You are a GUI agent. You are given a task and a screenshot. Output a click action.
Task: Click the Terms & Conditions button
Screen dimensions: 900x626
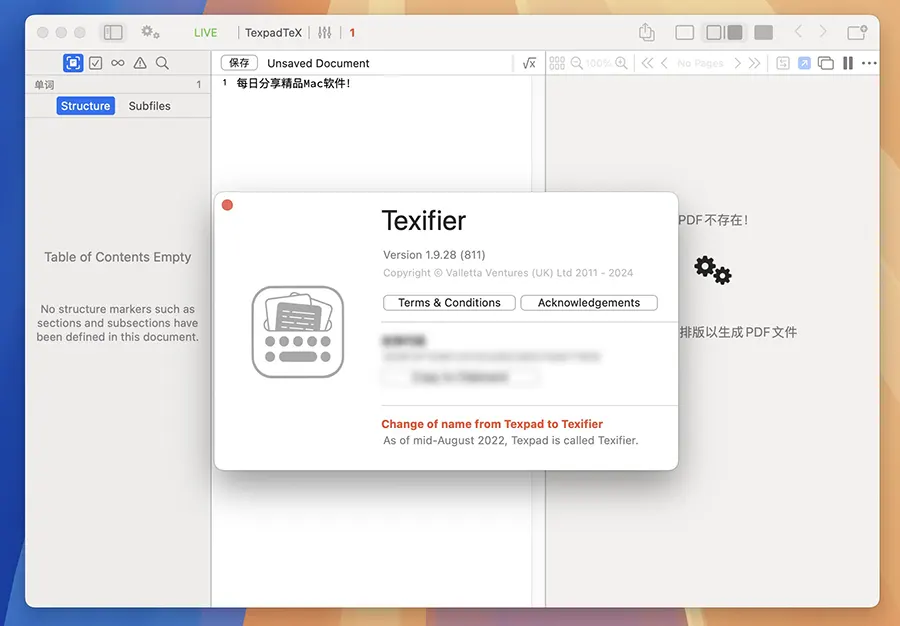[449, 303]
